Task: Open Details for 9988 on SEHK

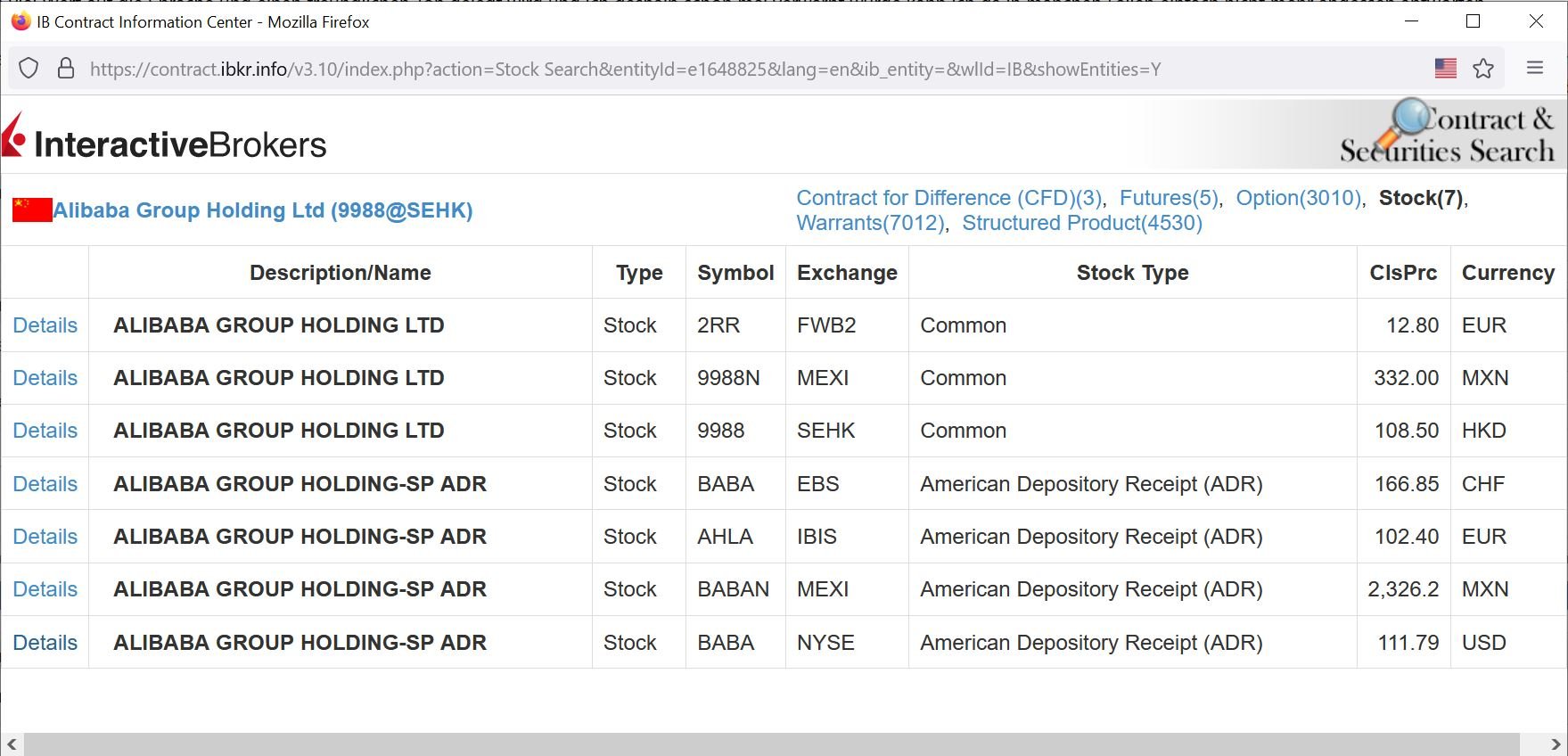Action: coord(45,431)
